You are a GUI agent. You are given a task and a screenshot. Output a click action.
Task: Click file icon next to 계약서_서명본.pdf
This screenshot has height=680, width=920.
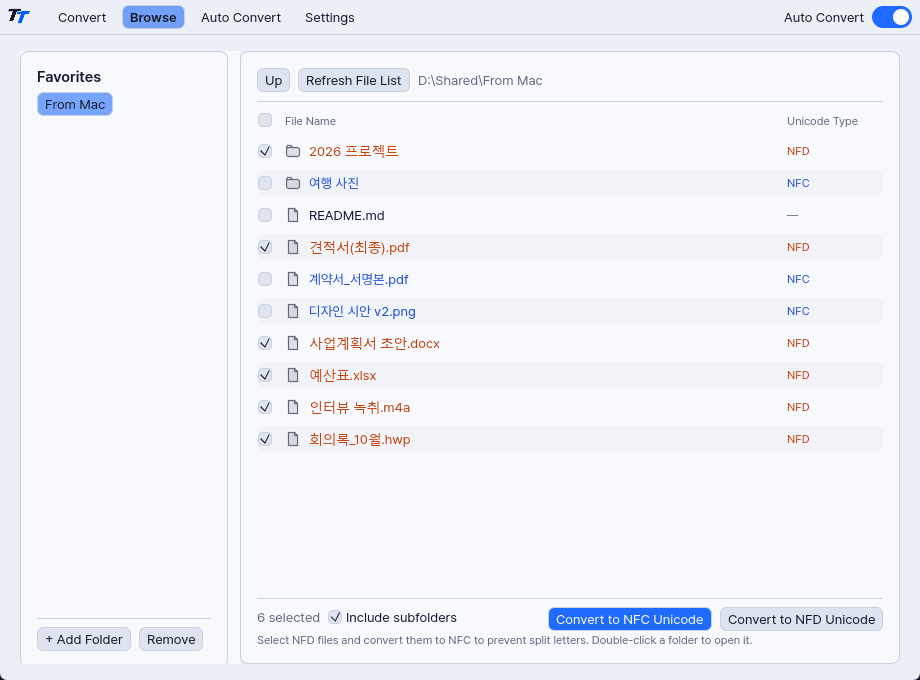pos(293,279)
